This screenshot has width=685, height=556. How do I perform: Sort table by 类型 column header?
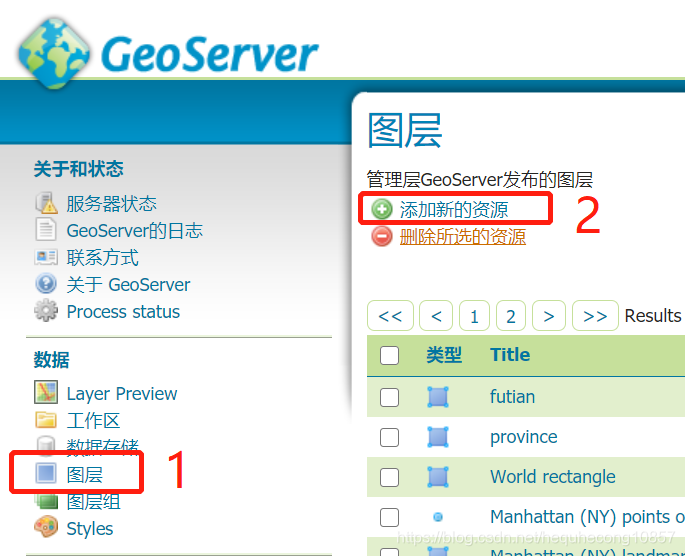[444, 355]
